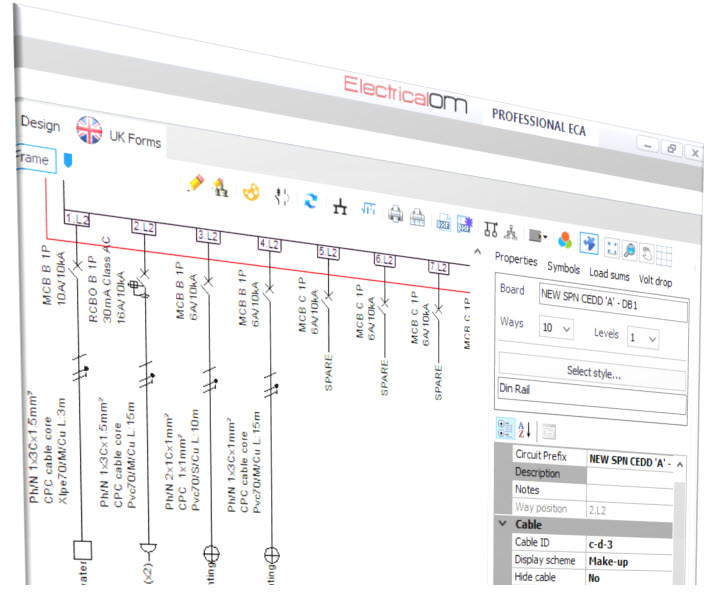Select the 5.L2 way box
This screenshot has width=715, height=593.
(328, 252)
